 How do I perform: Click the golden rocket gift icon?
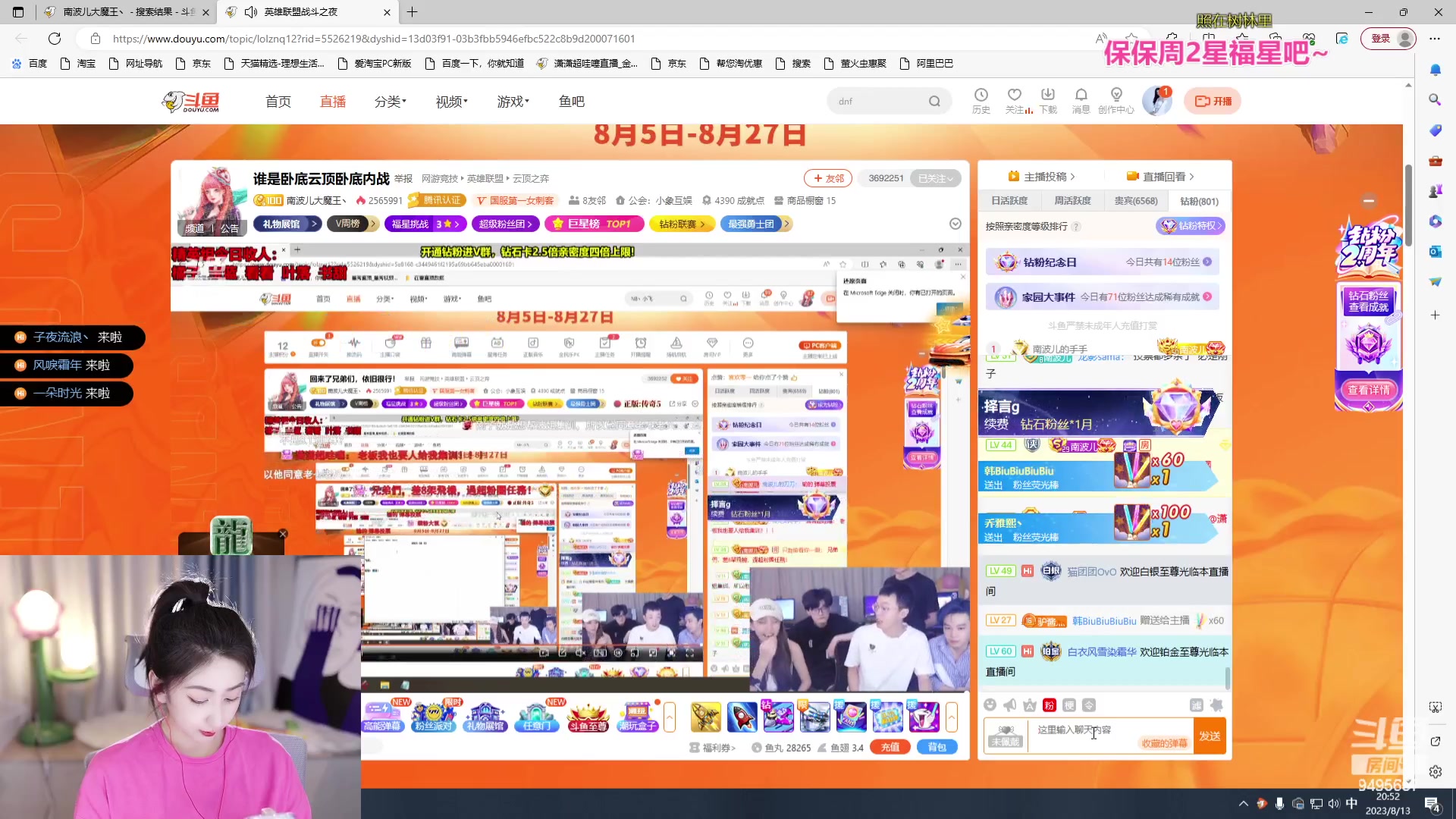coord(705,717)
